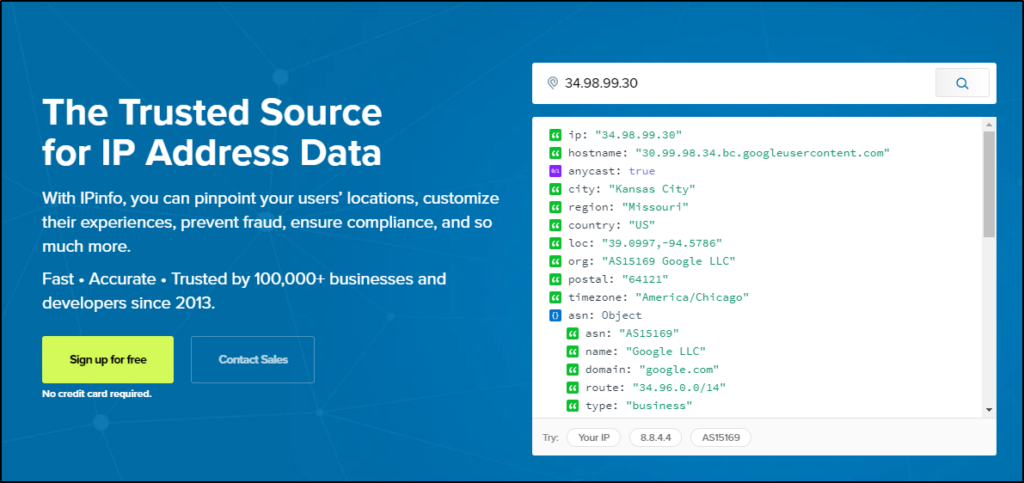The width and height of the screenshot is (1024, 483).
Task: Click Sign up for free button
Action: click(108, 360)
